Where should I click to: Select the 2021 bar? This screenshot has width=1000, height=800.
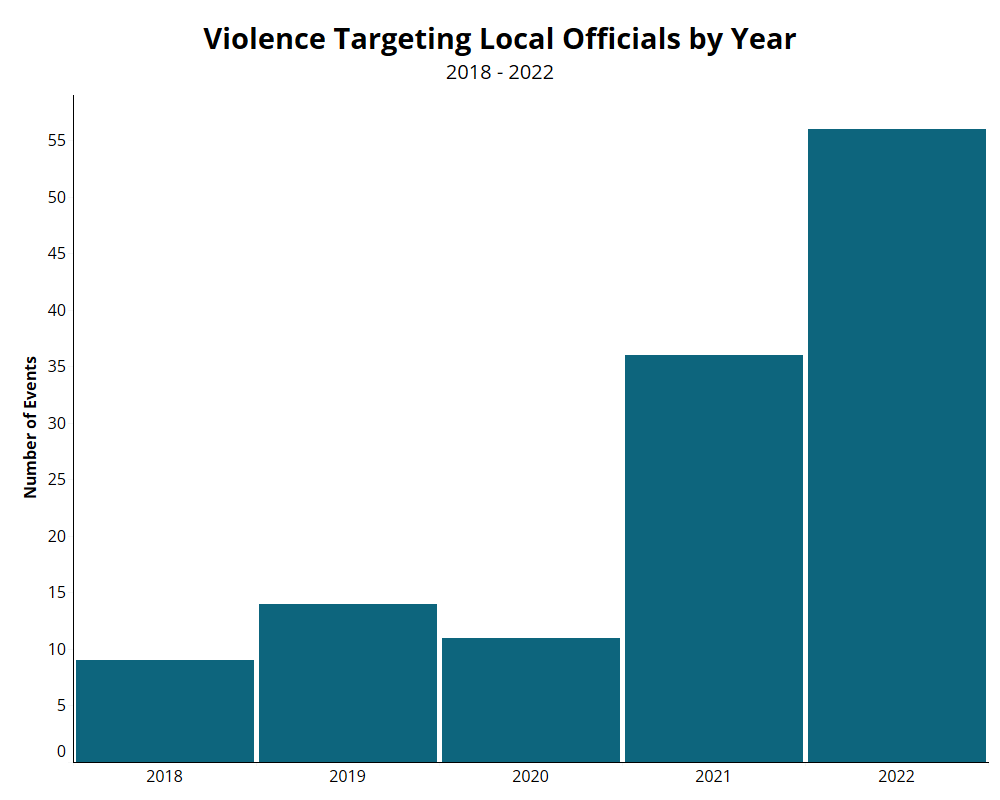pos(714,558)
